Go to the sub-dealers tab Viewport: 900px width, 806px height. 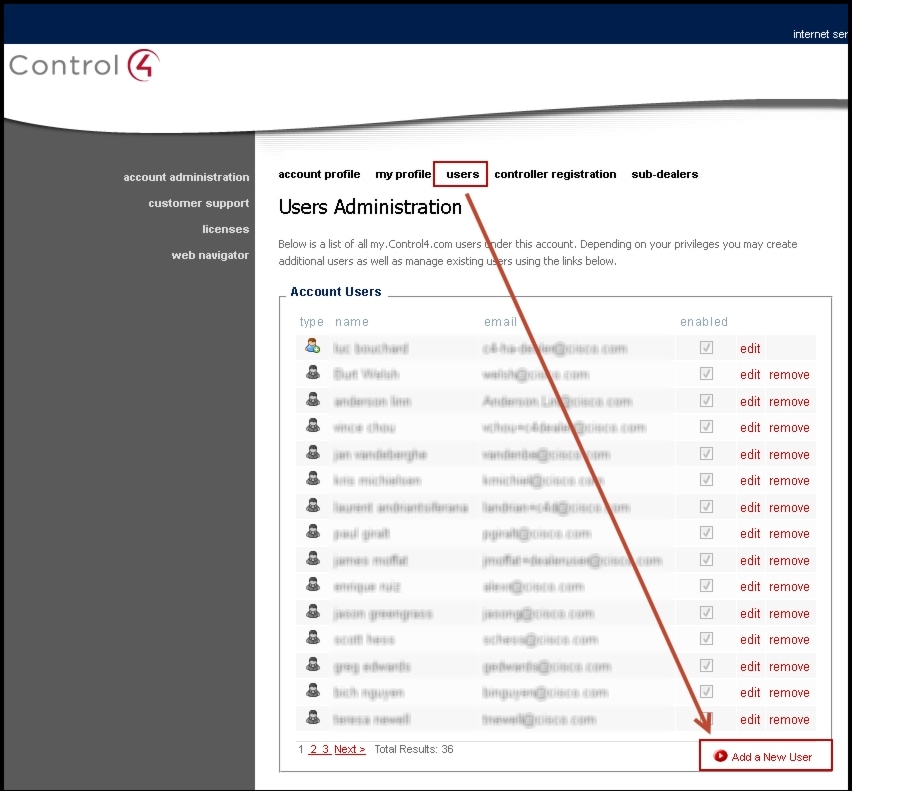tap(665, 174)
